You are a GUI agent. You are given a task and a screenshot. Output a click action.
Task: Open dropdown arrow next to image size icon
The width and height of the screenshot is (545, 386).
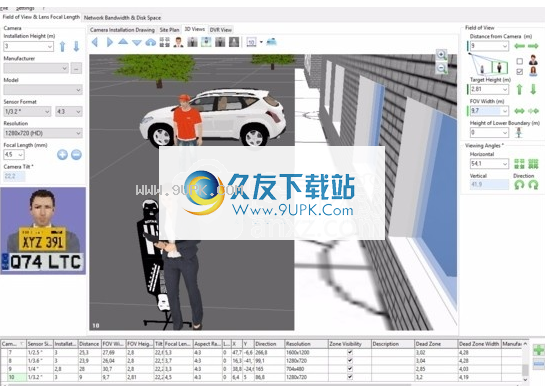pyautogui.click(x=261, y=42)
